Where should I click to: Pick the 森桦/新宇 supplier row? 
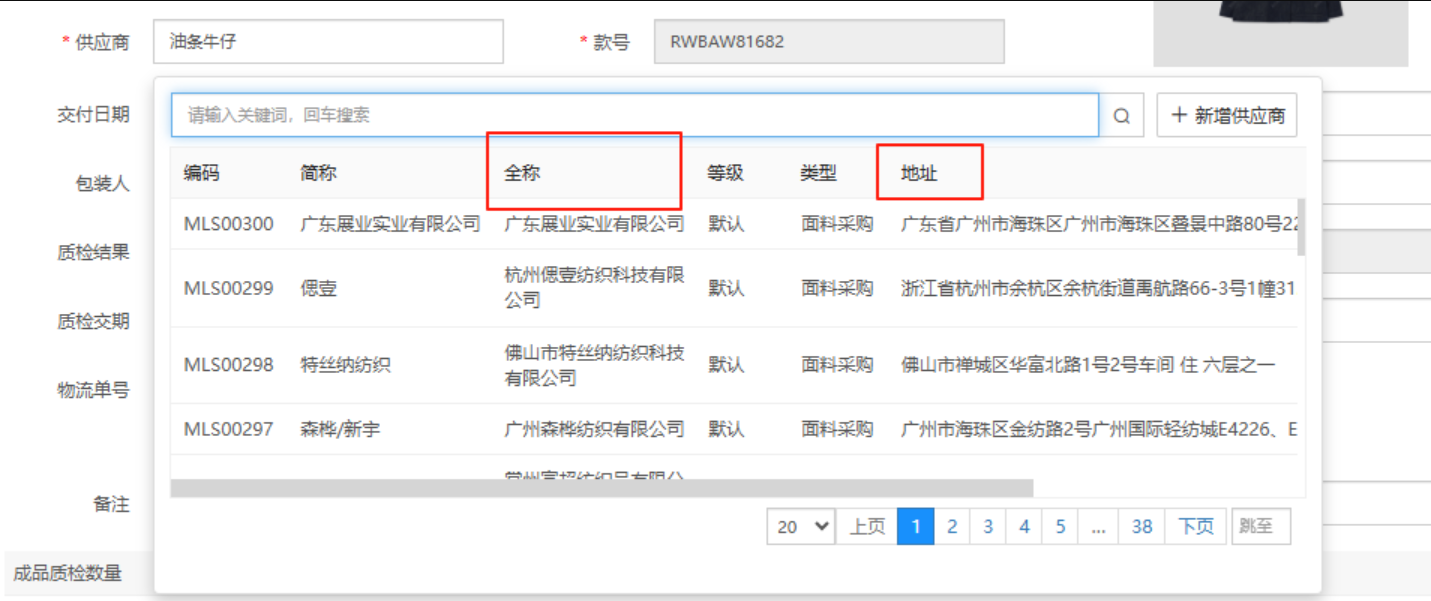tap(340, 430)
